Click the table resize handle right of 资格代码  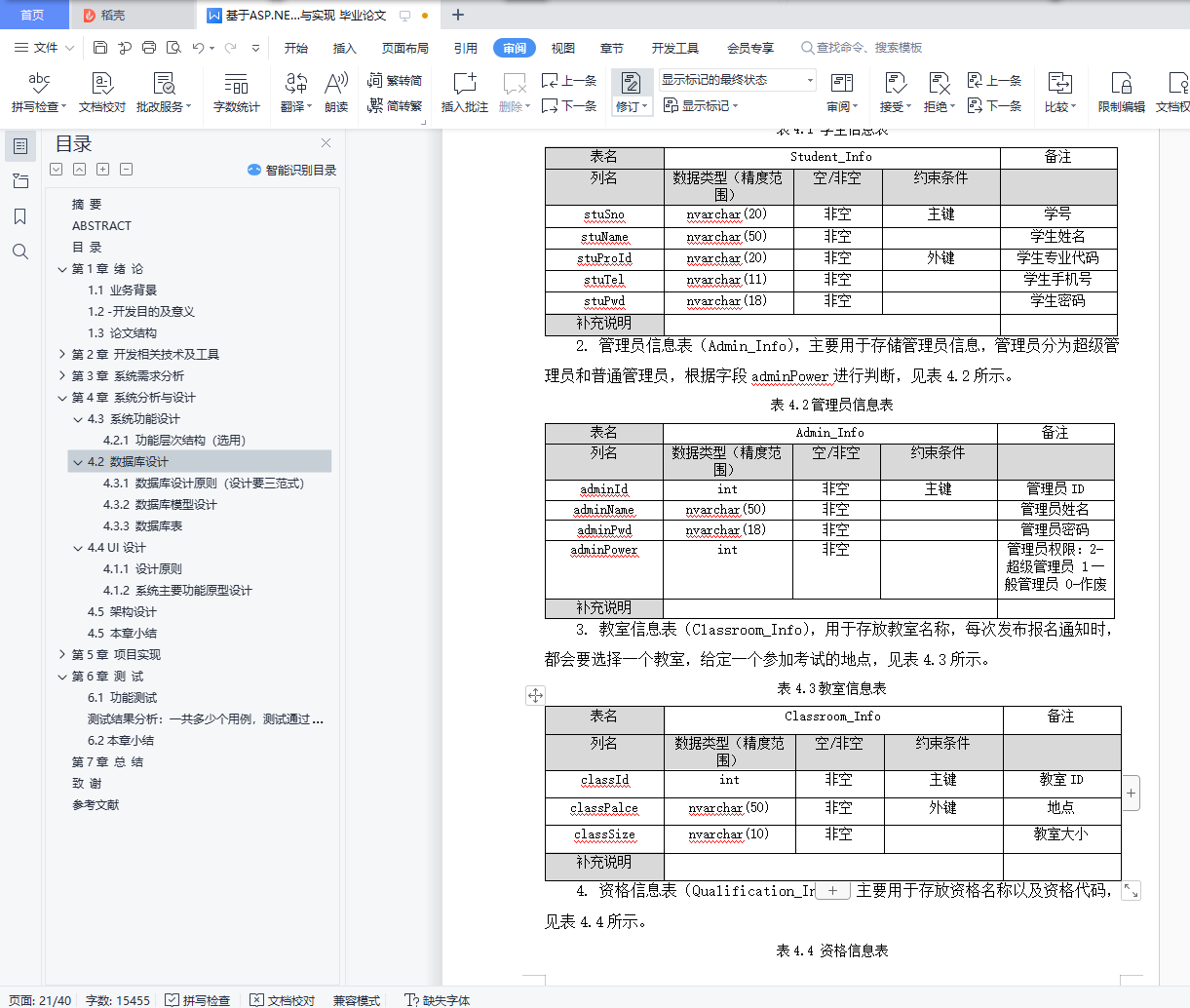[1131, 891]
